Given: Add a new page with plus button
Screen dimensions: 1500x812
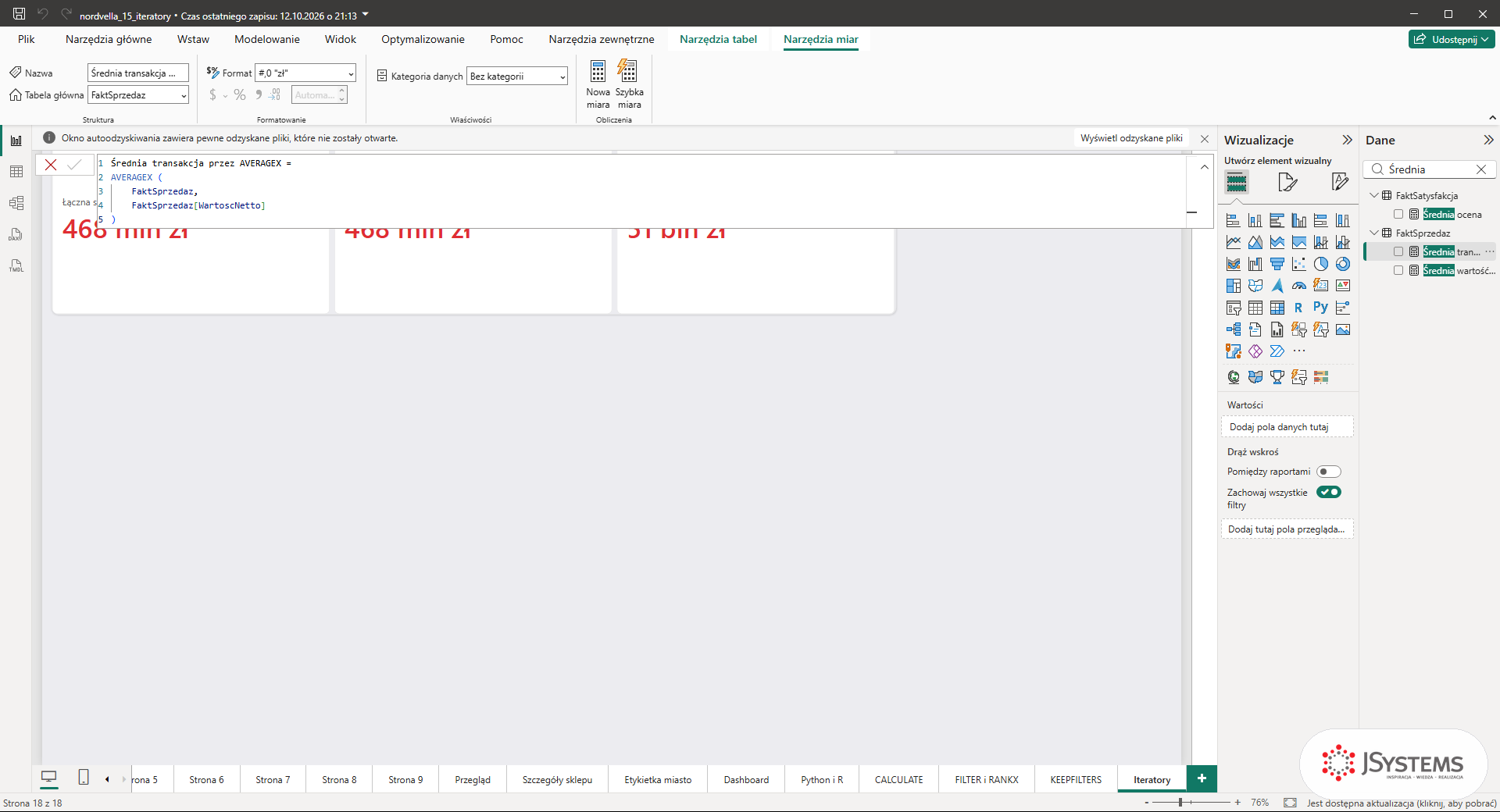Looking at the screenshot, I should click(x=1202, y=778).
